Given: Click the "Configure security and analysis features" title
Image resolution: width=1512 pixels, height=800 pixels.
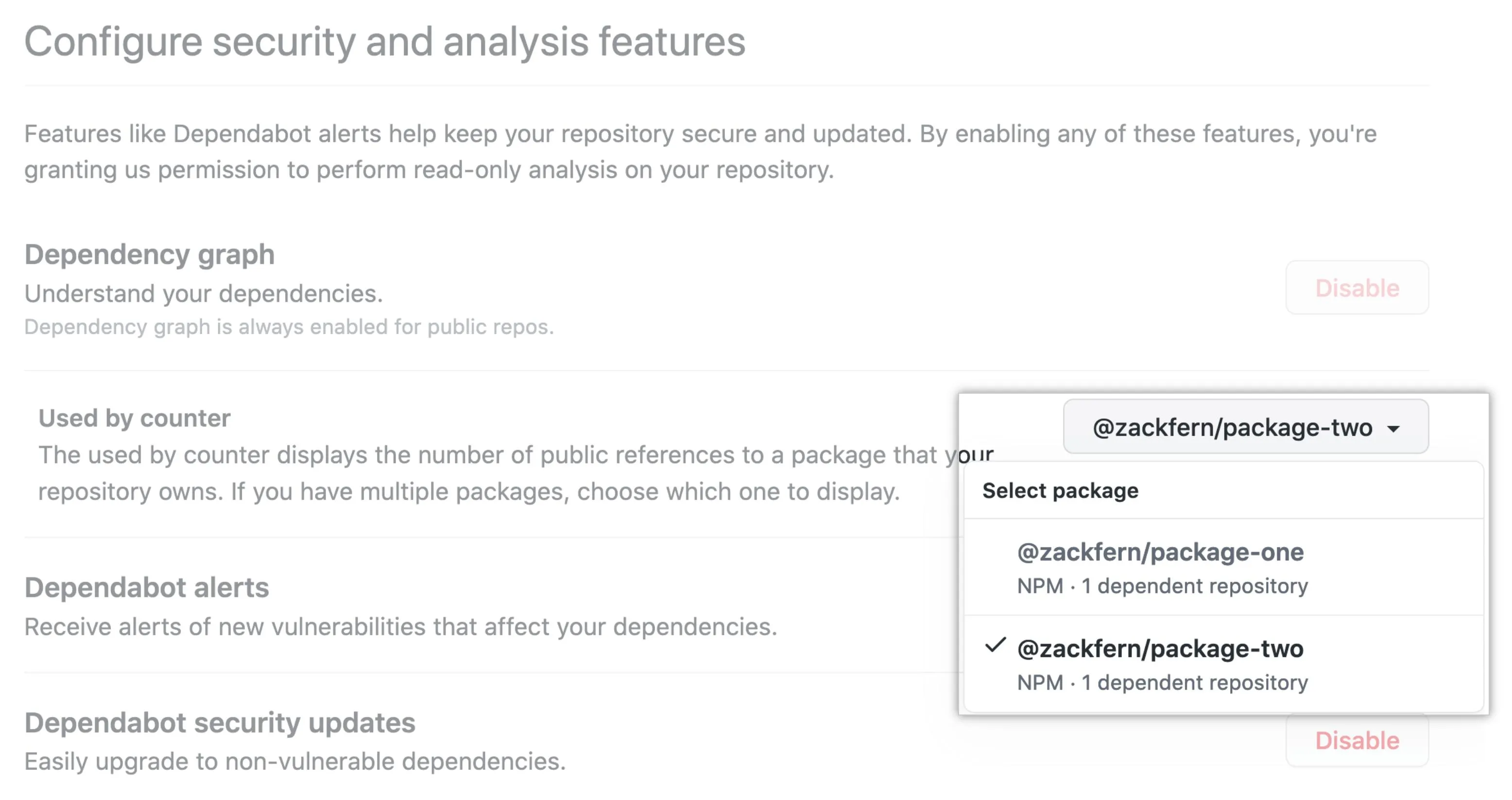Looking at the screenshot, I should 384,42.
